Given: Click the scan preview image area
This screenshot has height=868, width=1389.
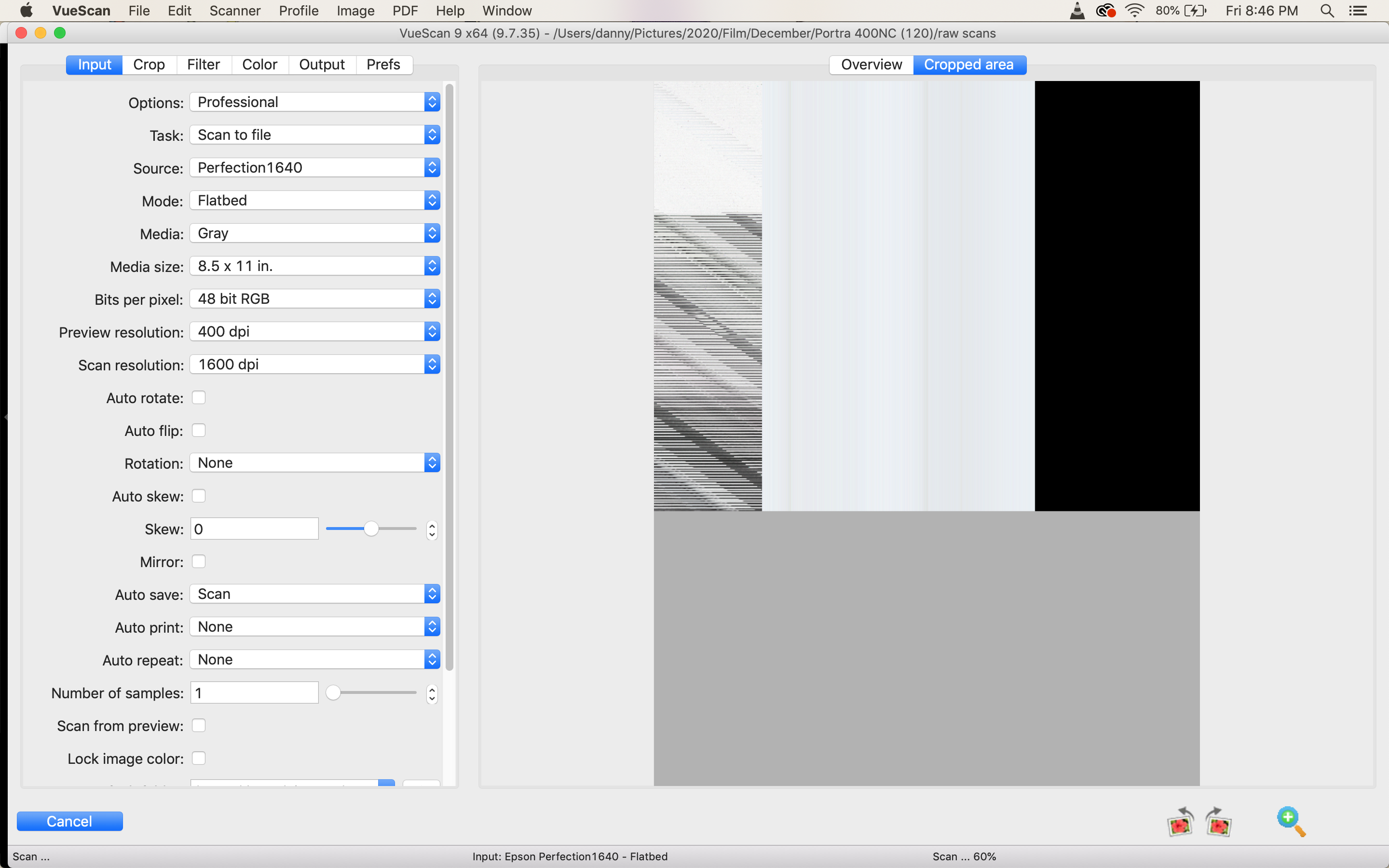Looking at the screenshot, I should (x=926, y=434).
